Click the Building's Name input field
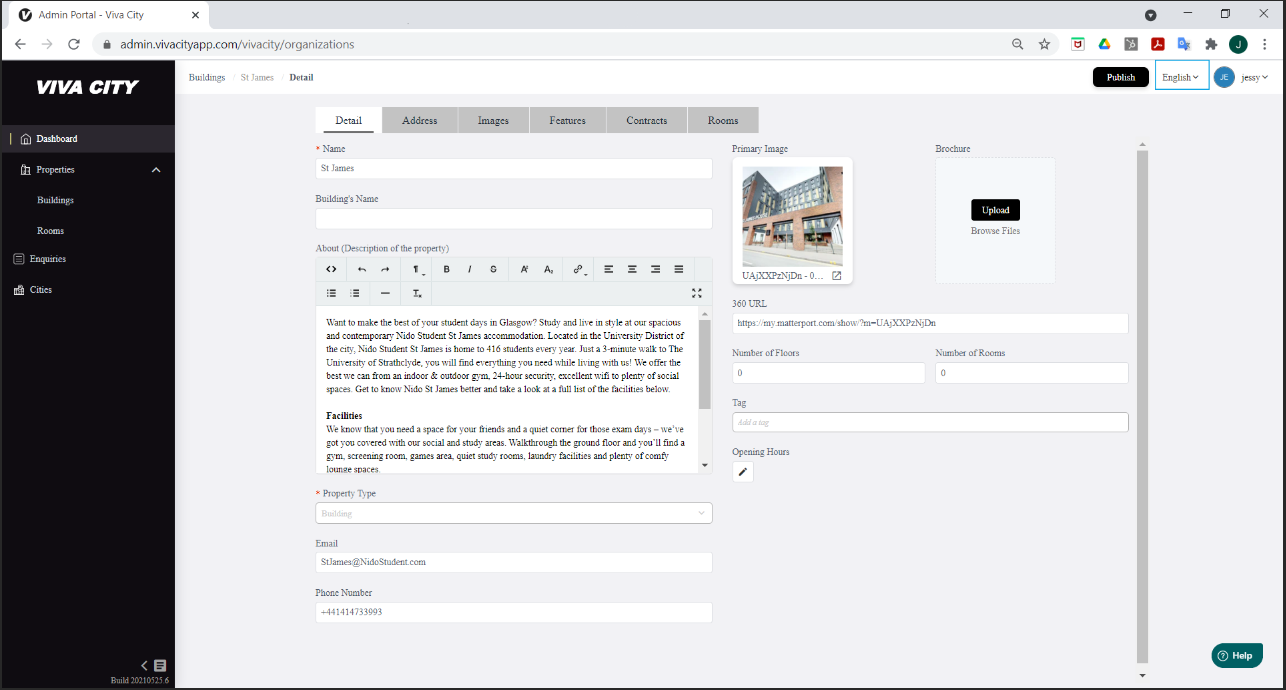 pos(514,218)
